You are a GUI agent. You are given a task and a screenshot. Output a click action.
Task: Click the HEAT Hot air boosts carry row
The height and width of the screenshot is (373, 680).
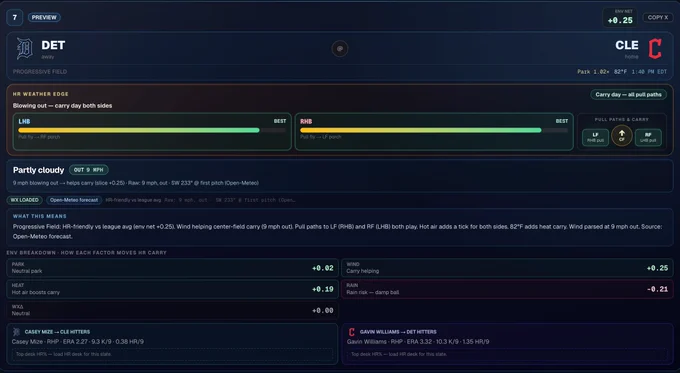click(173, 289)
